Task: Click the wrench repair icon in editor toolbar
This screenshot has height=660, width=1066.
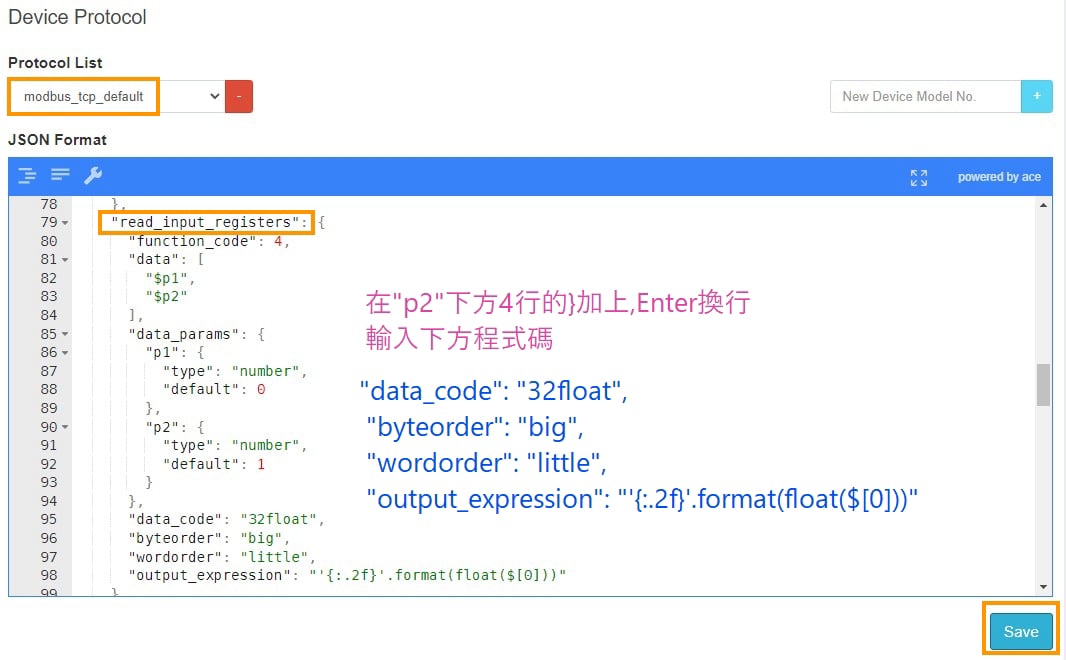Action: [x=93, y=176]
